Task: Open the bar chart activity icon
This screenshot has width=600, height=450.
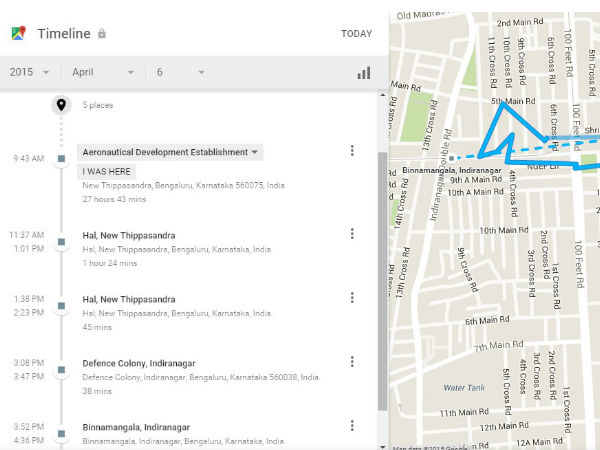Action: pos(363,72)
